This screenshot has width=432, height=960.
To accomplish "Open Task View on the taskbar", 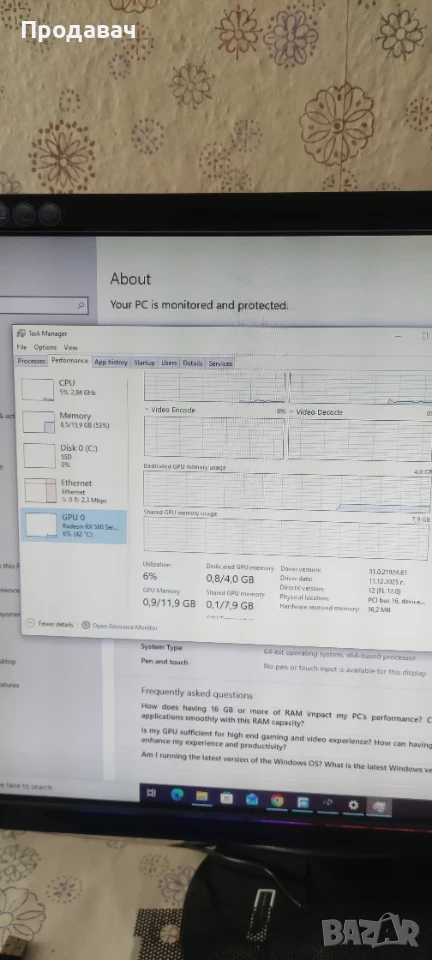I will point(151,793).
